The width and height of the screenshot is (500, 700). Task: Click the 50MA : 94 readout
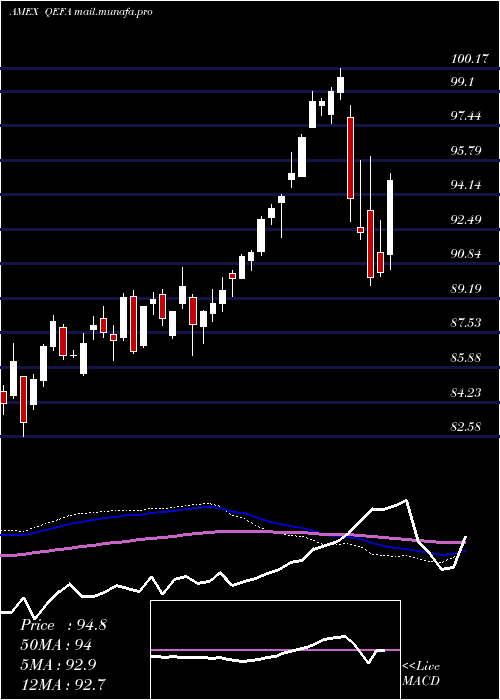[x=56, y=645]
